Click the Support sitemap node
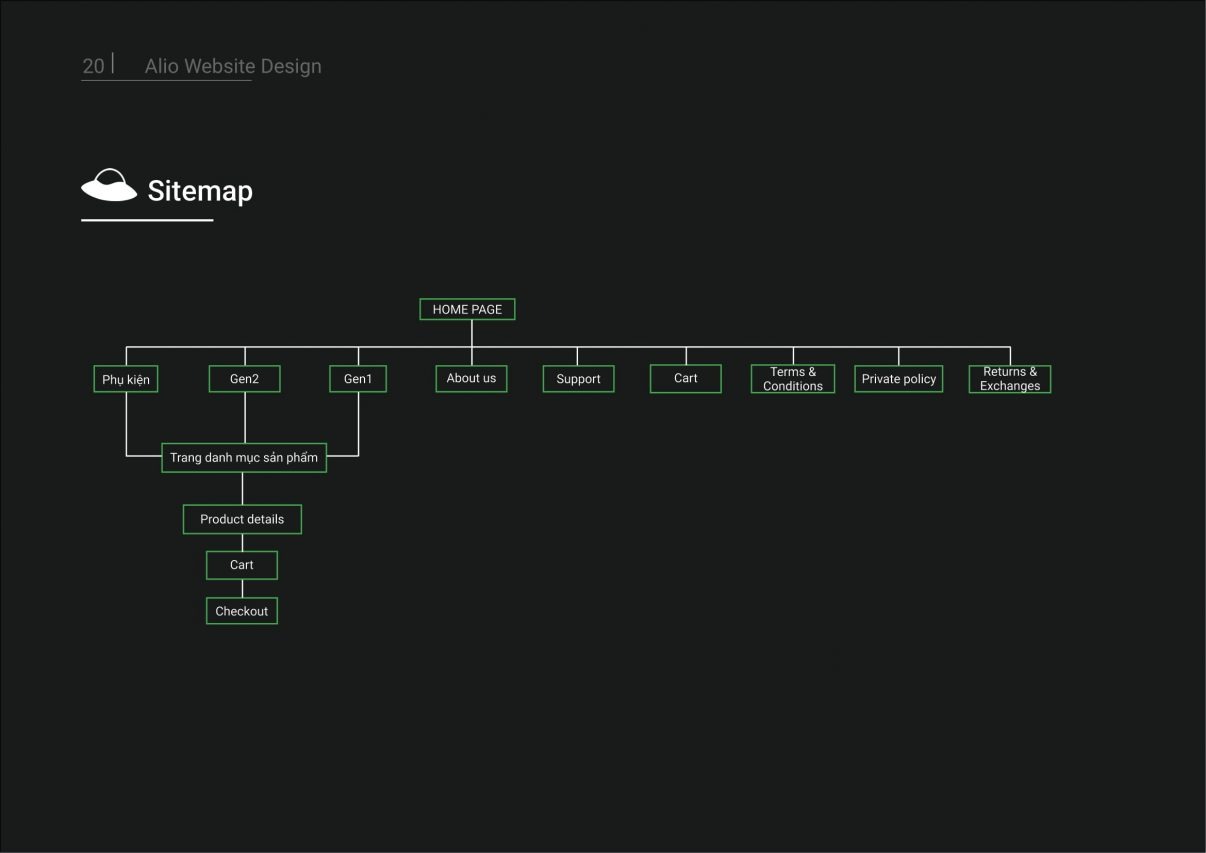 click(x=578, y=379)
